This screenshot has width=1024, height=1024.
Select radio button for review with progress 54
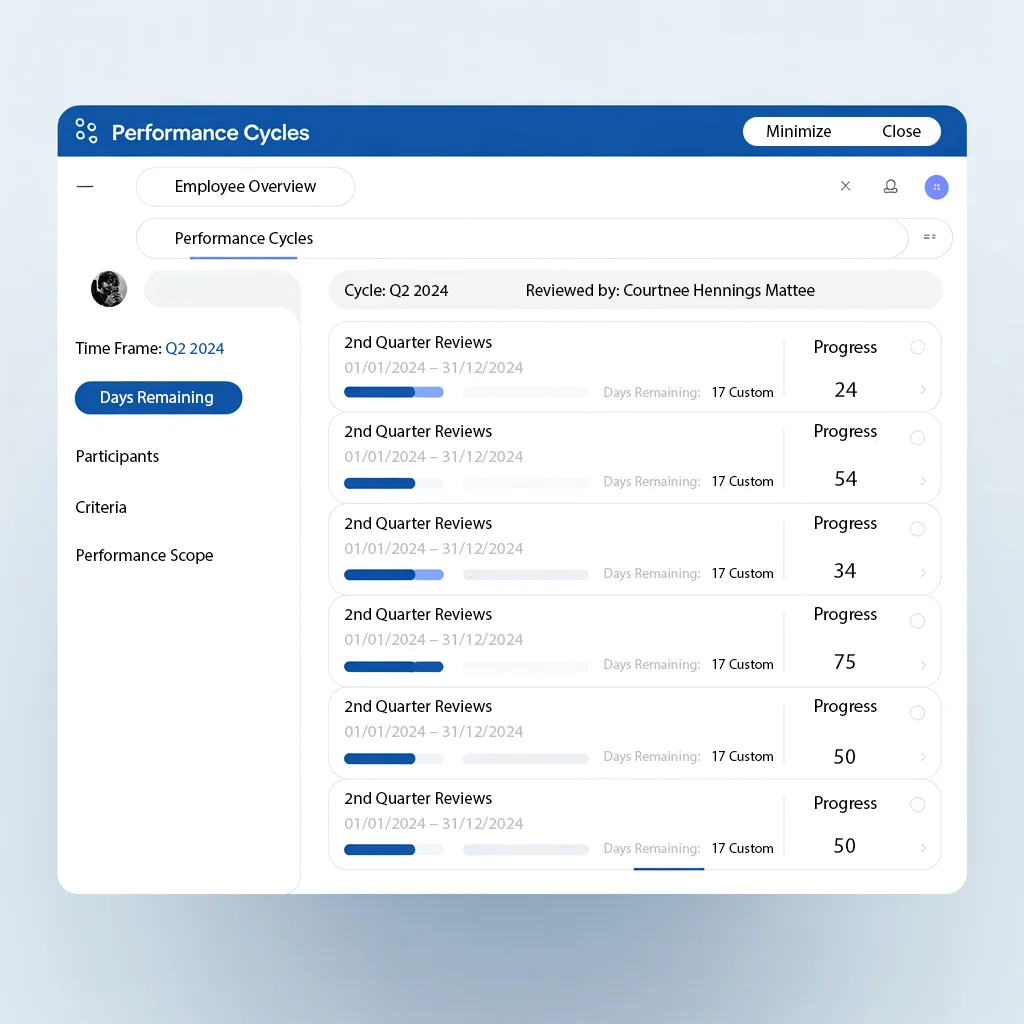(917, 438)
